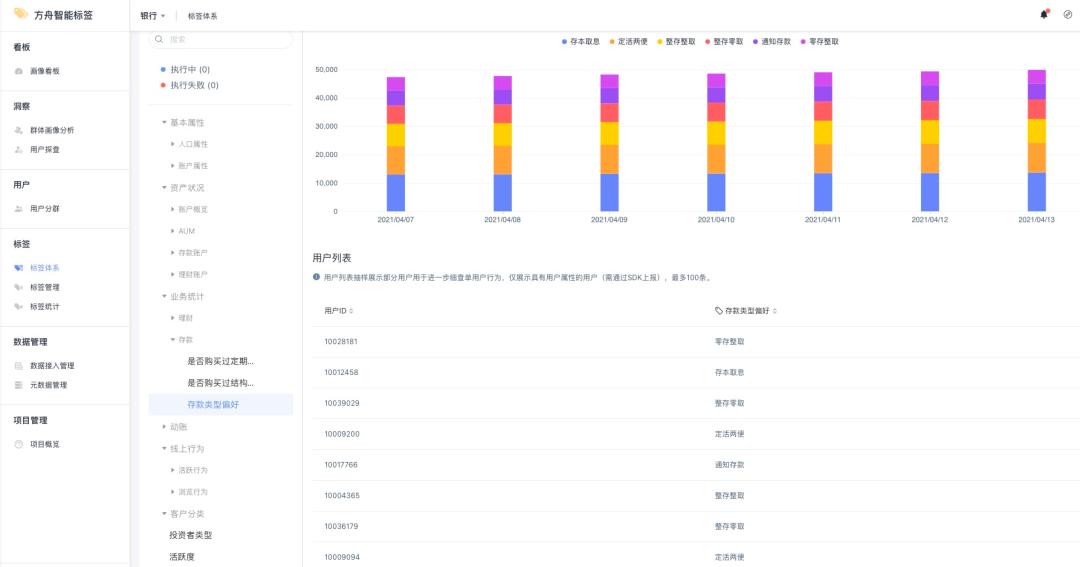The height and width of the screenshot is (567, 1080).
Task: Click the 项目概览 icon in sidebar
Action: pos(19,444)
